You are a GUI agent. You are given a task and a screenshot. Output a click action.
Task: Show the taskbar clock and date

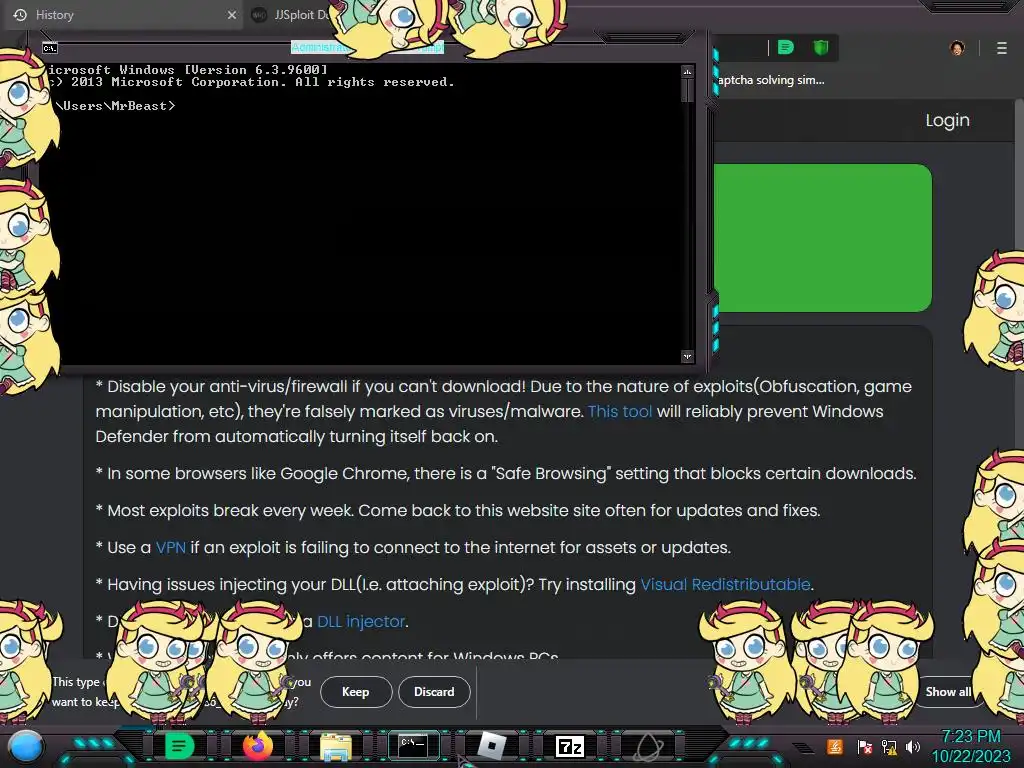coord(971,746)
